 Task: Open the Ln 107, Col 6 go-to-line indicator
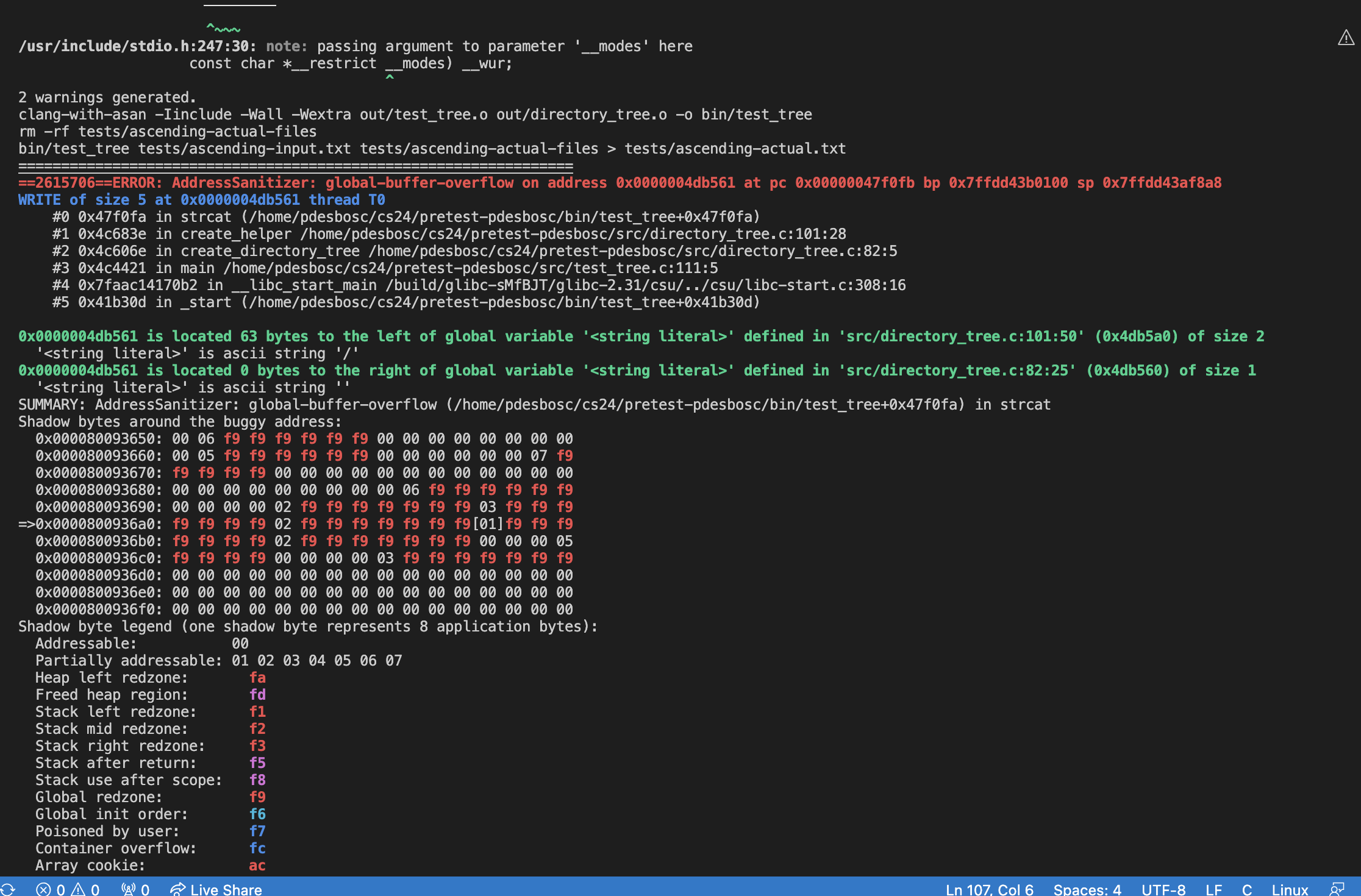(989, 889)
